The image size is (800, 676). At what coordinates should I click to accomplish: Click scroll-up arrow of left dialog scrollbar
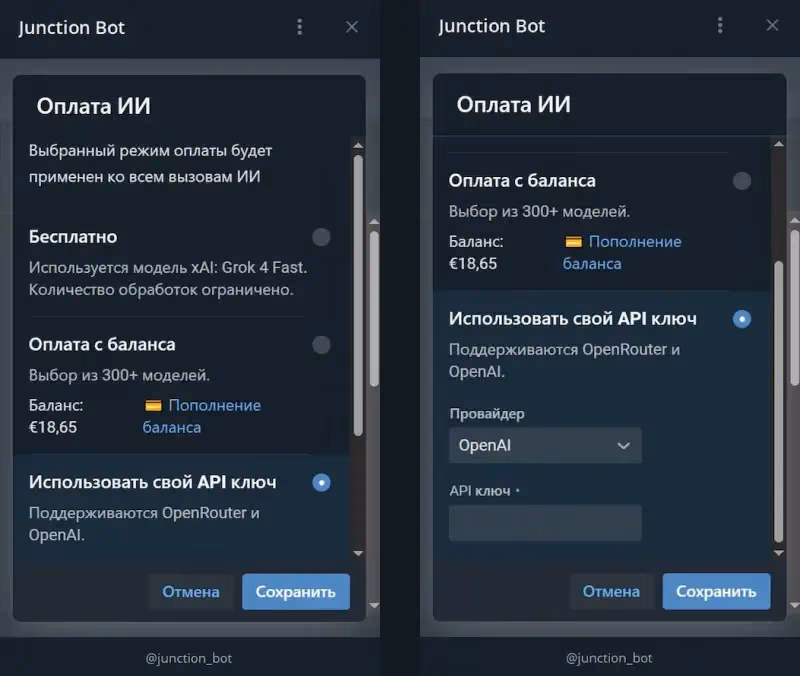358,146
